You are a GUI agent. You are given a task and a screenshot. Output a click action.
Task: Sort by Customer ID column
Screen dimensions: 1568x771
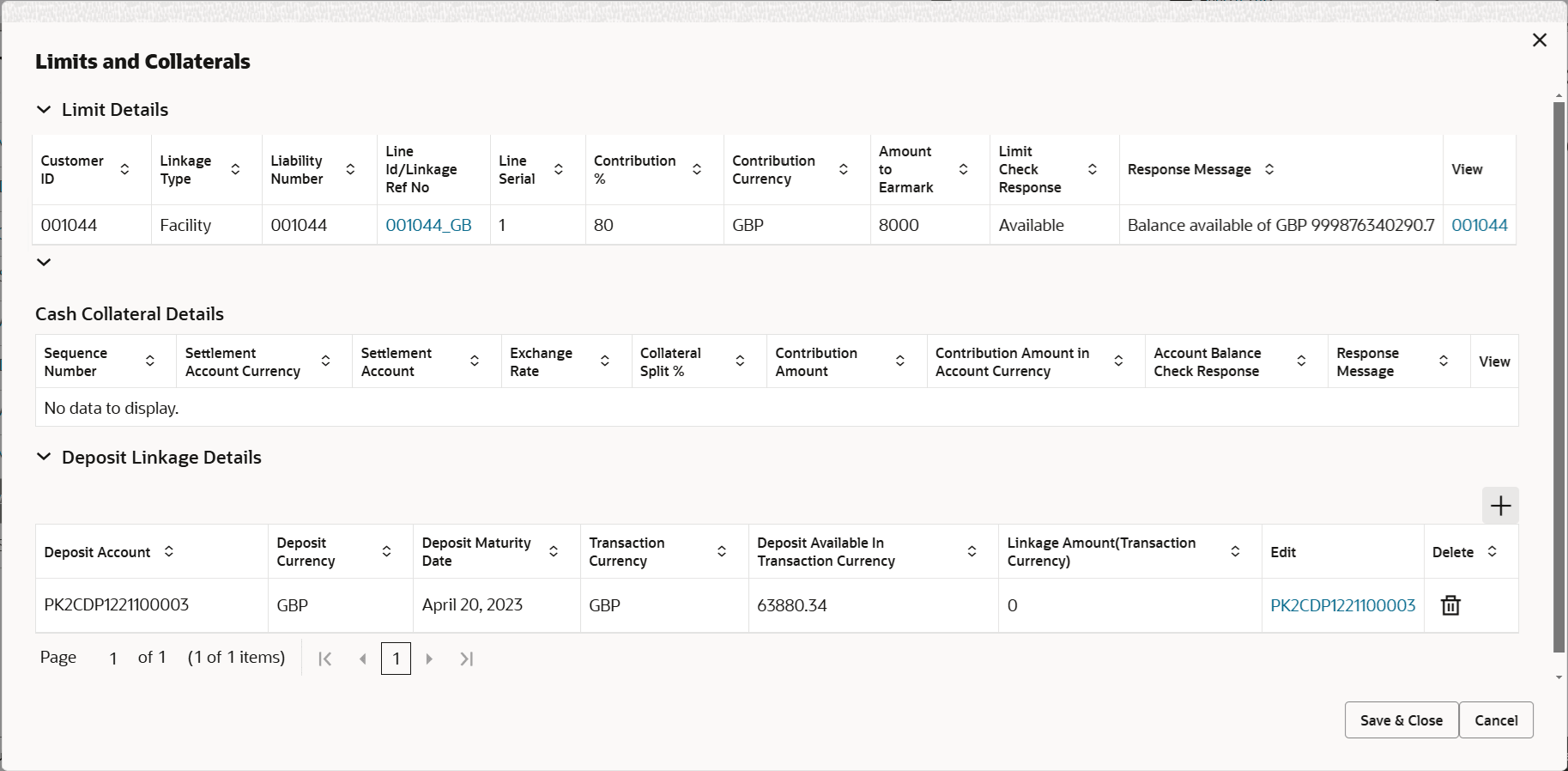pyautogui.click(x=125, y=169)
